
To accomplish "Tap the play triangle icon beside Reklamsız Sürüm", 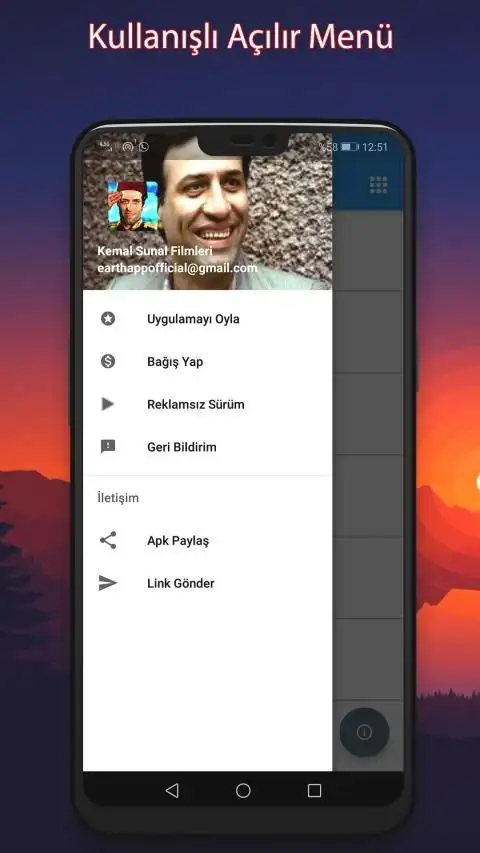I will pyautogui.click(x=108, y=404).
